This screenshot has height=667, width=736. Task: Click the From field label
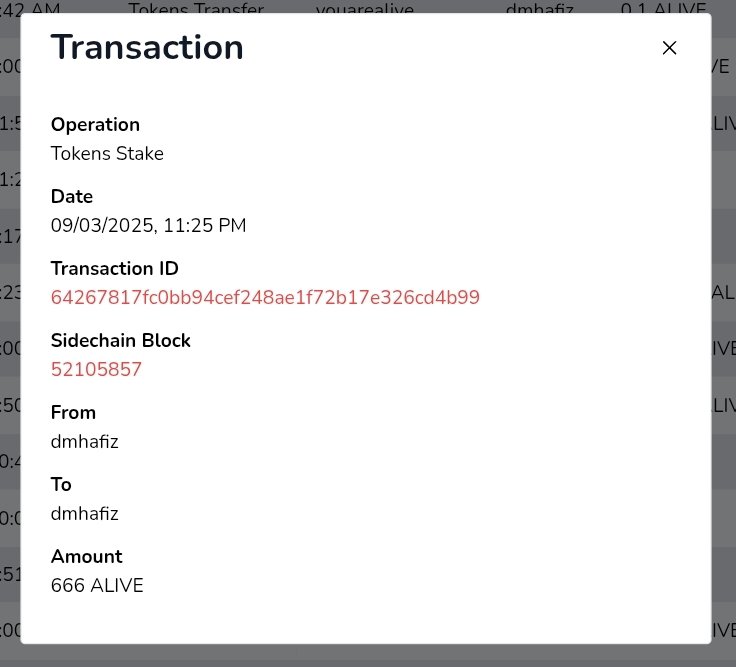pyautogui.click(x=73, y=412)
